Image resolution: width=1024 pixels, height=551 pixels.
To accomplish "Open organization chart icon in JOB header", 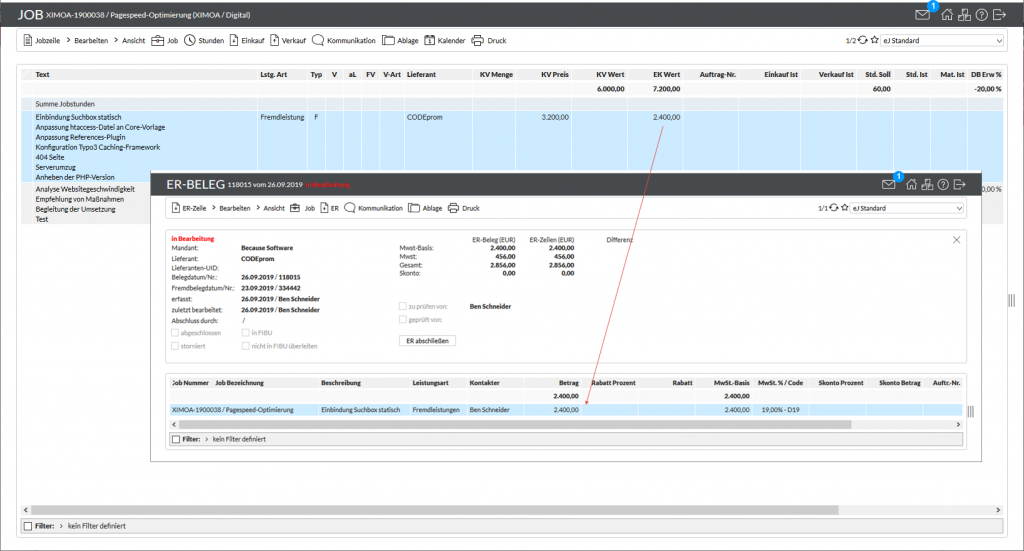I will pos(964,15).
